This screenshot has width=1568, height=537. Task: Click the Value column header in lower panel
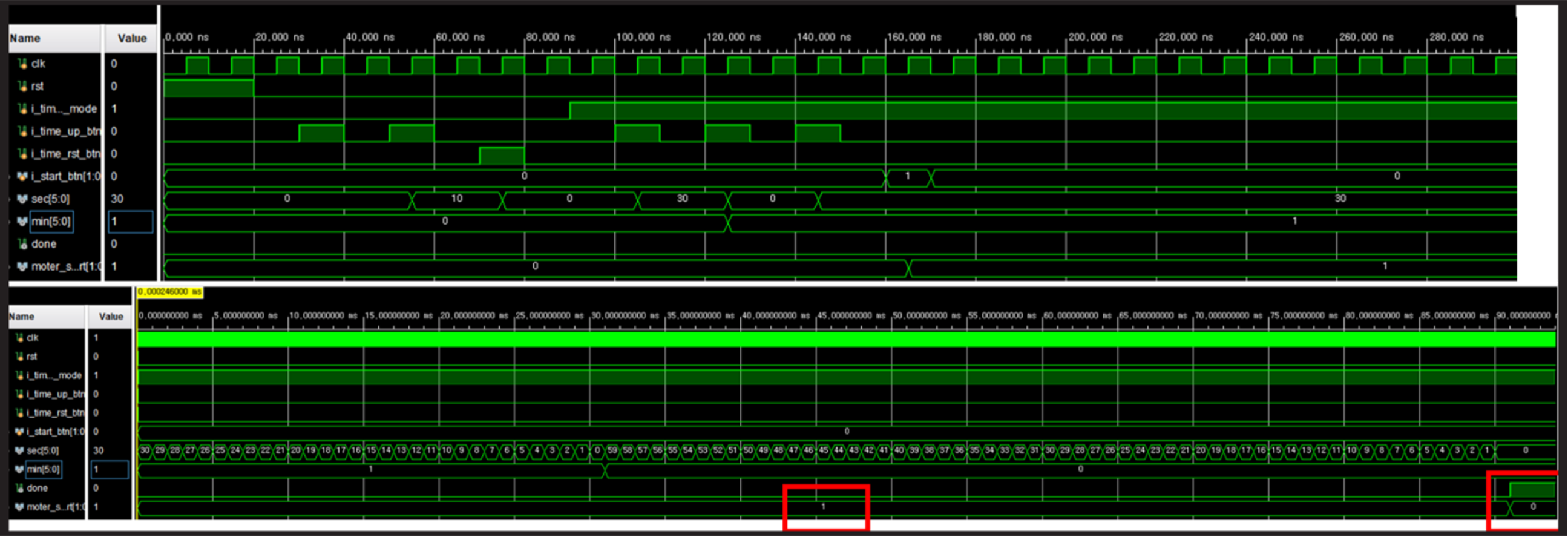pyautogui.click(x=111, y=317)
